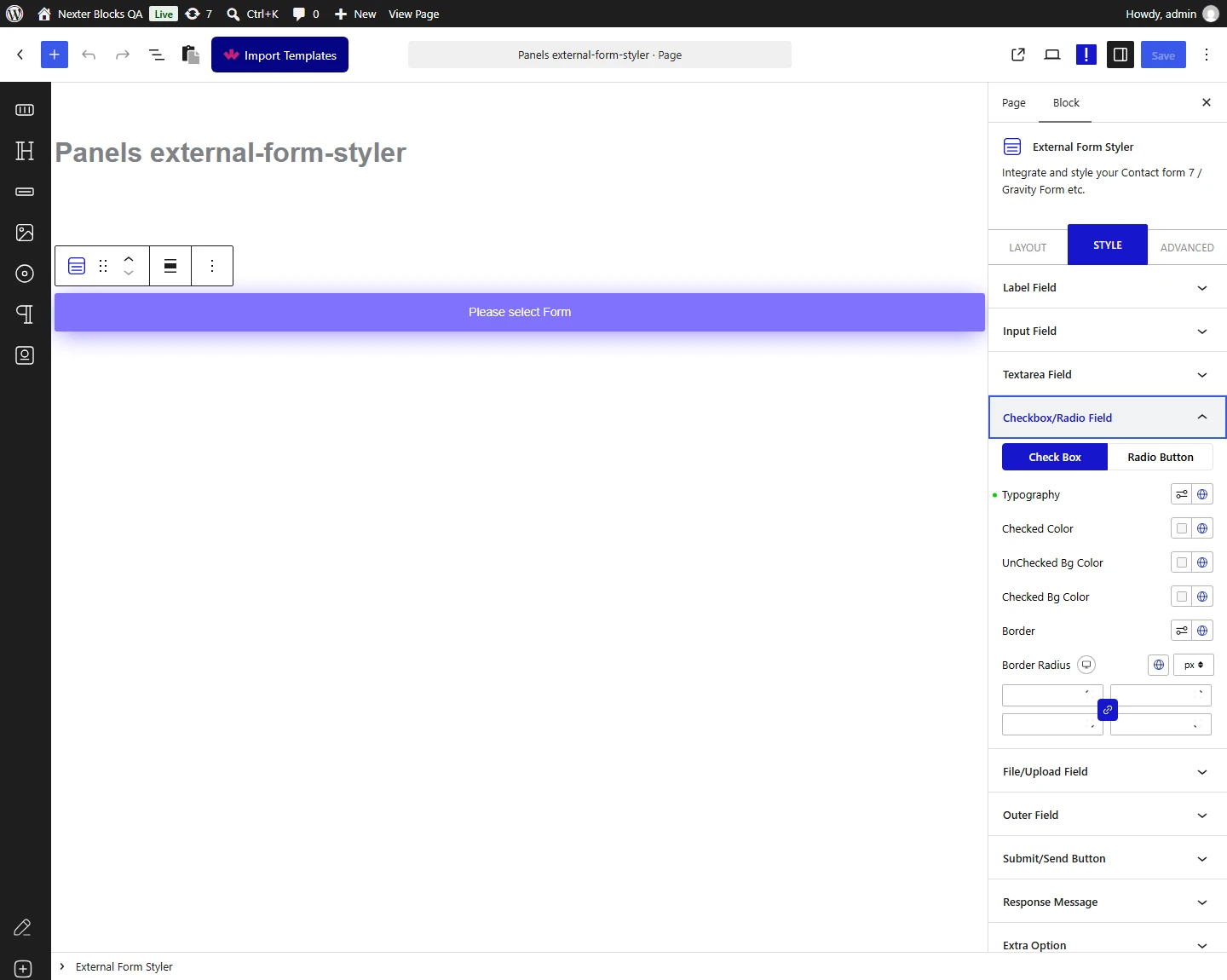The image size is (1227, 980).
Task: Click the Import Templates button
Action: pyautogui.click(x=279, y=55)
